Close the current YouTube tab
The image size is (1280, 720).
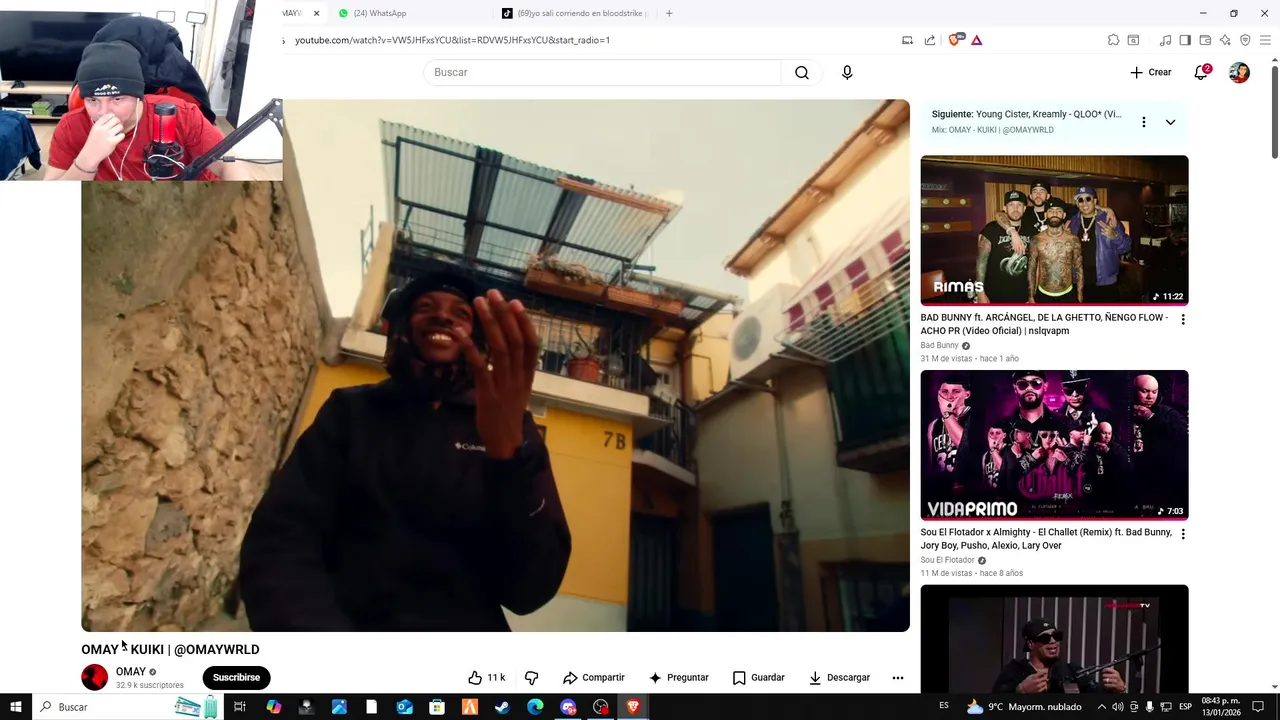(x=317, y=13)
